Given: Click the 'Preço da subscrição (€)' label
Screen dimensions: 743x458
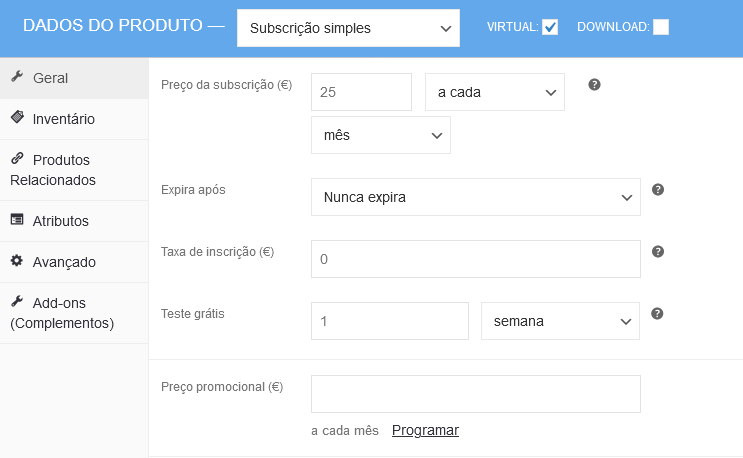Looking at the screenshot, I should point(227,85).
